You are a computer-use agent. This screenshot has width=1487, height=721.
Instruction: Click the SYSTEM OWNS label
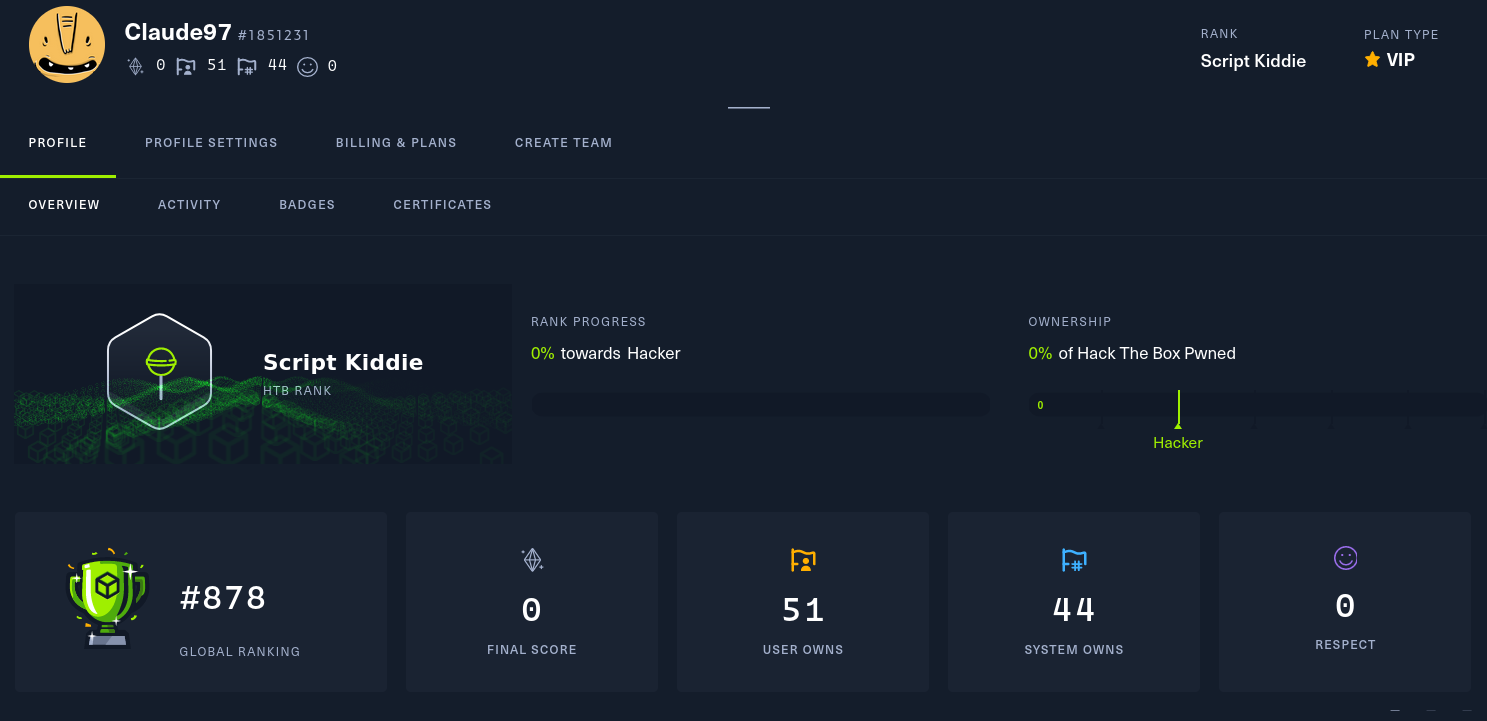coord(1074,650)
